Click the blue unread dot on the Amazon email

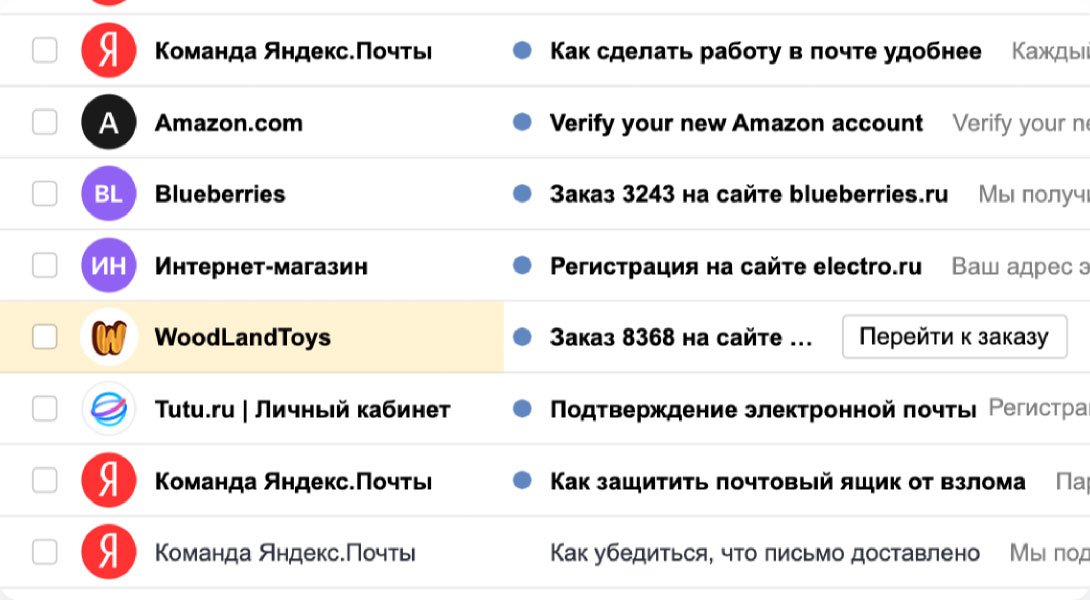(522, 122)
